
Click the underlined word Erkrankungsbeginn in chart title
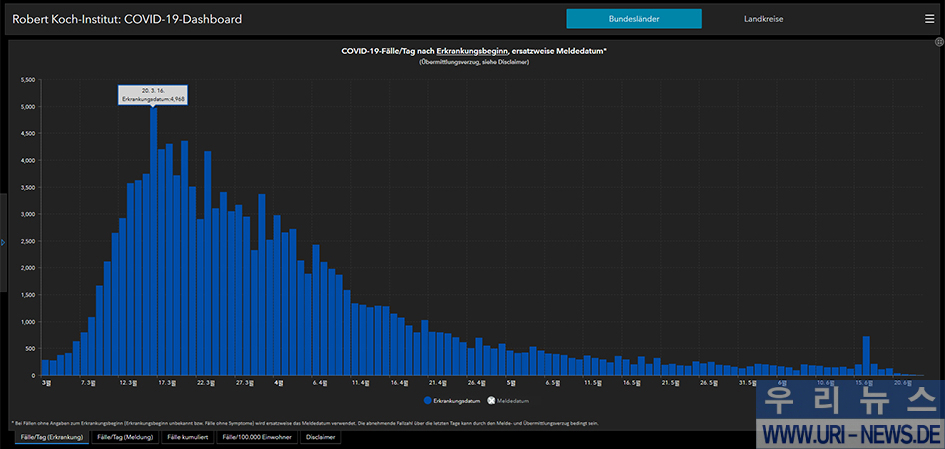(472, 51)
